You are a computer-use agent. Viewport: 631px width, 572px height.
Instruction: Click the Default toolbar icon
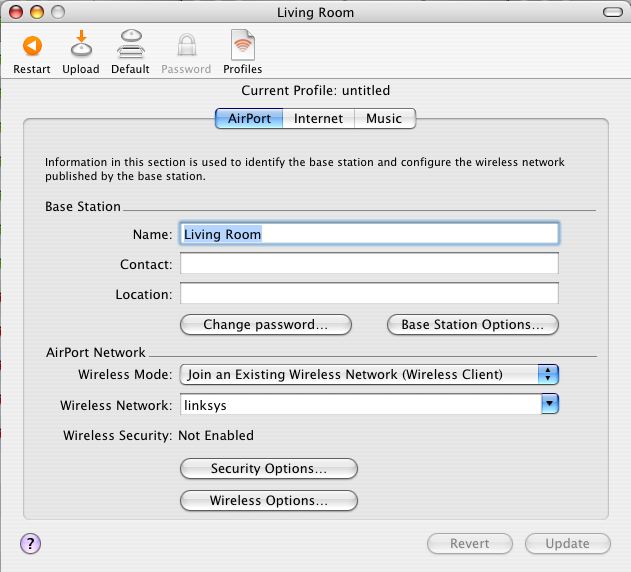coord(131,44)
